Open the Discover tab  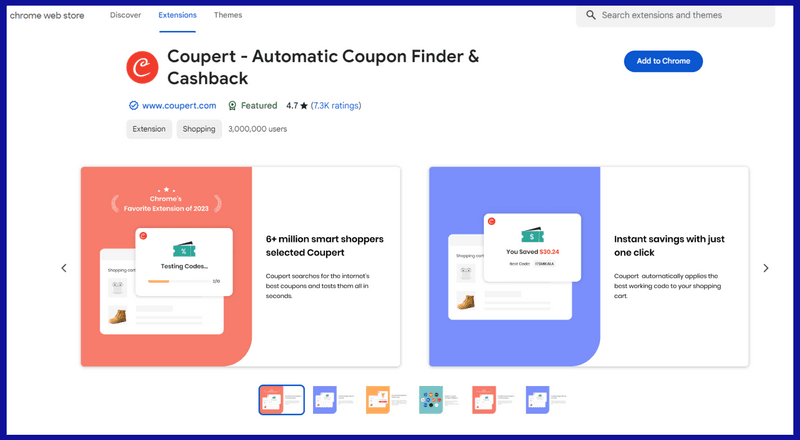point(125,16)
